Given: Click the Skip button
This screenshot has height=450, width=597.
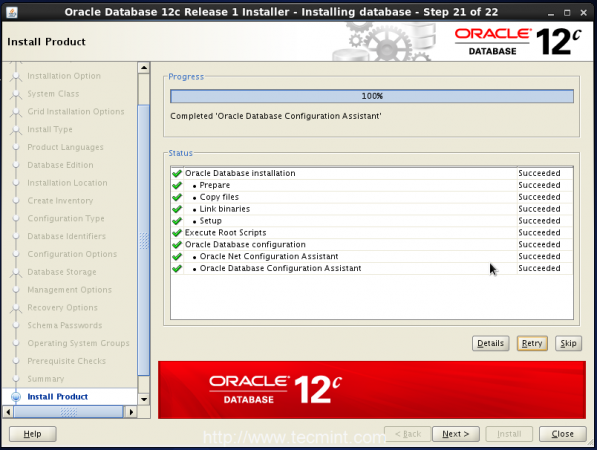Looking at the screenshot, I should click(x=568, y=343).
